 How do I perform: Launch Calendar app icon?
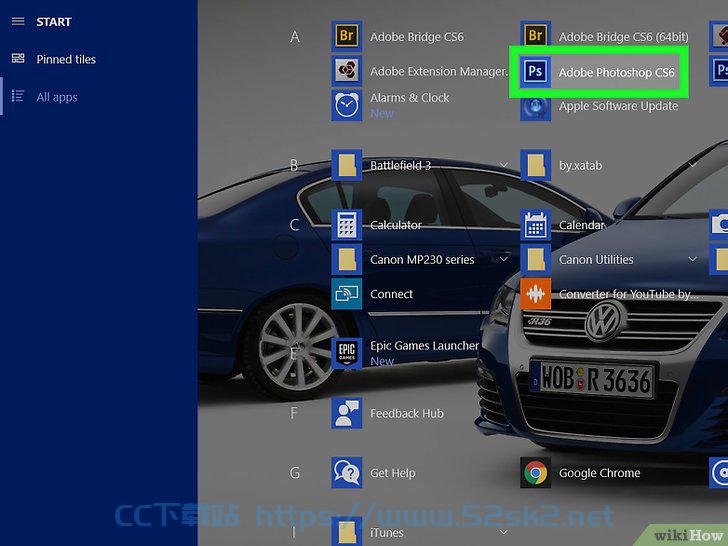(x=536, y=225)
